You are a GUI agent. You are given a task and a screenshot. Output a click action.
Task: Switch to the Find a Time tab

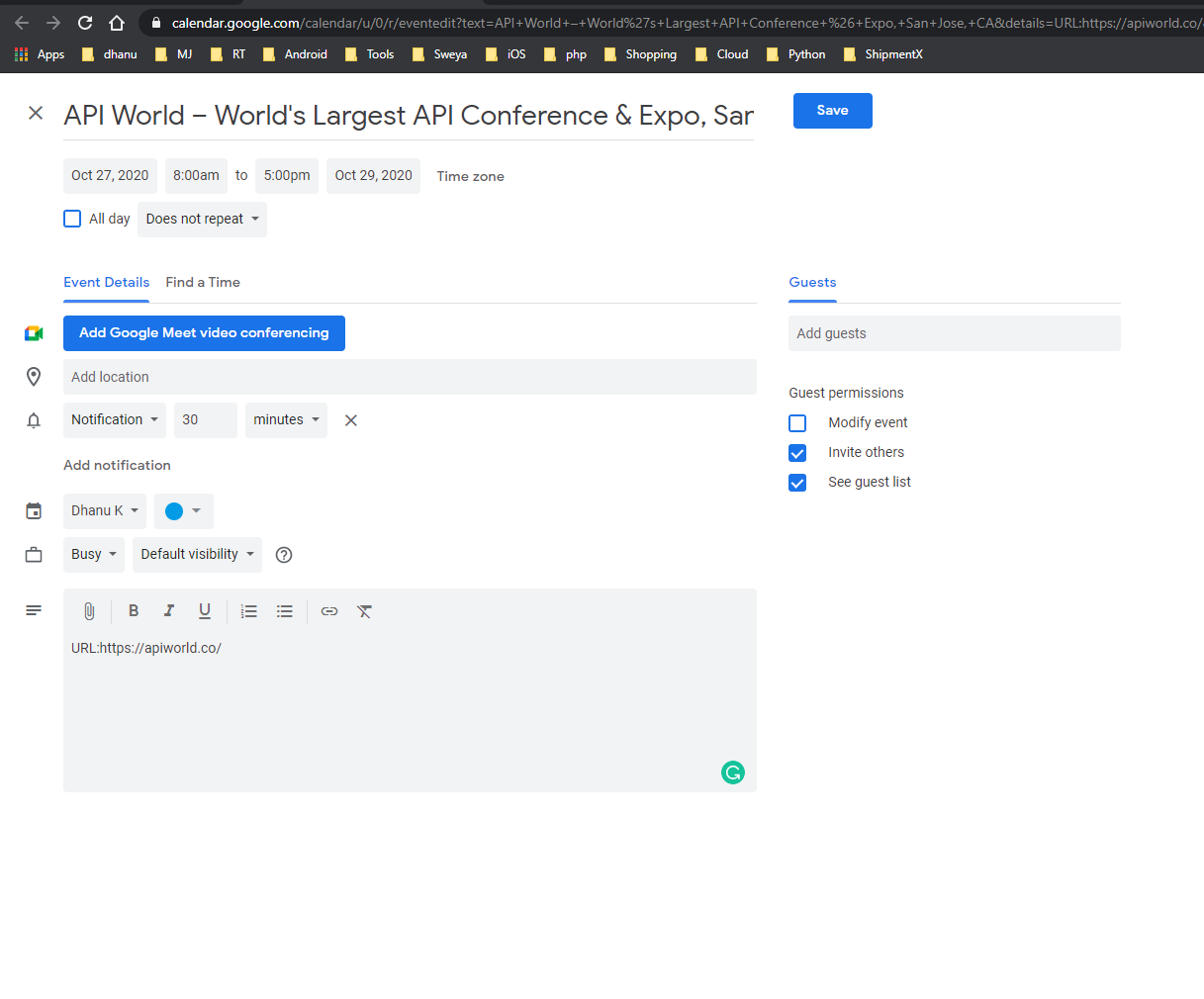[x=203, y=283]
